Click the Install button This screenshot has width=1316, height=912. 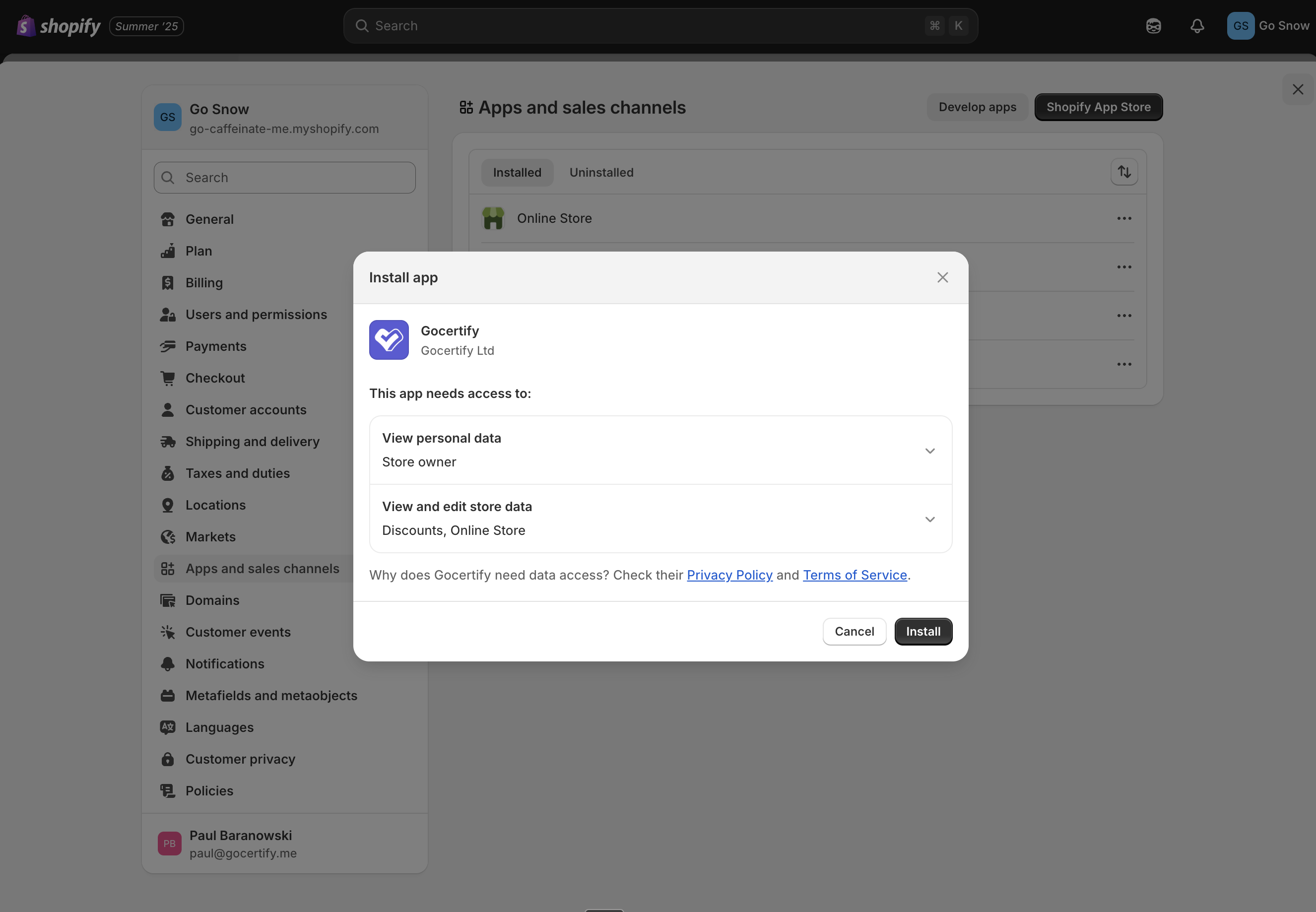[x=923, y=632]
